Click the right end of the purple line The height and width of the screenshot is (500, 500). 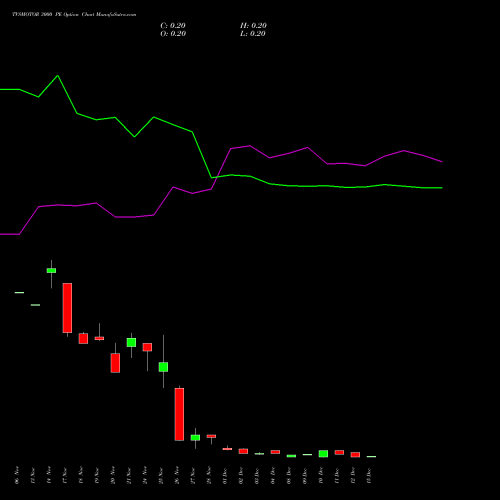pos(442,162)
